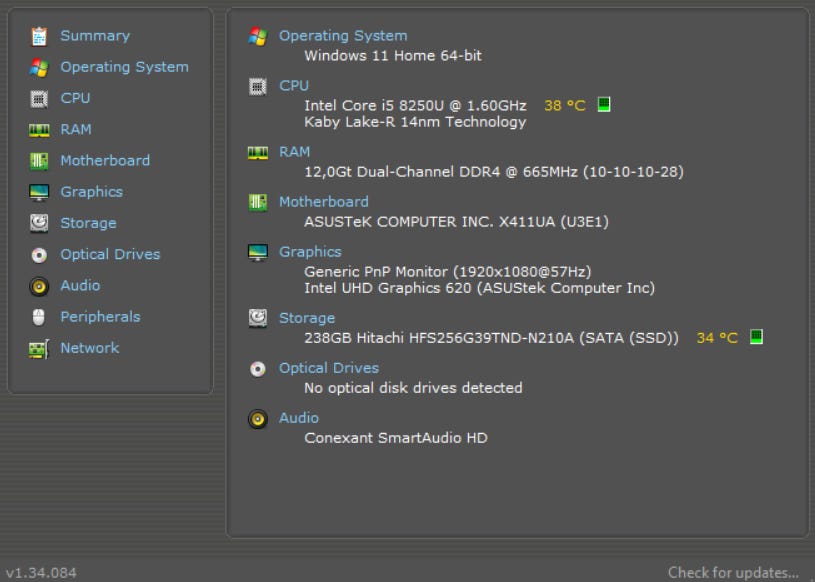Click the RAM icon in summary panel
The width and height of the screenshot is (815, 582).
point(258,153)
